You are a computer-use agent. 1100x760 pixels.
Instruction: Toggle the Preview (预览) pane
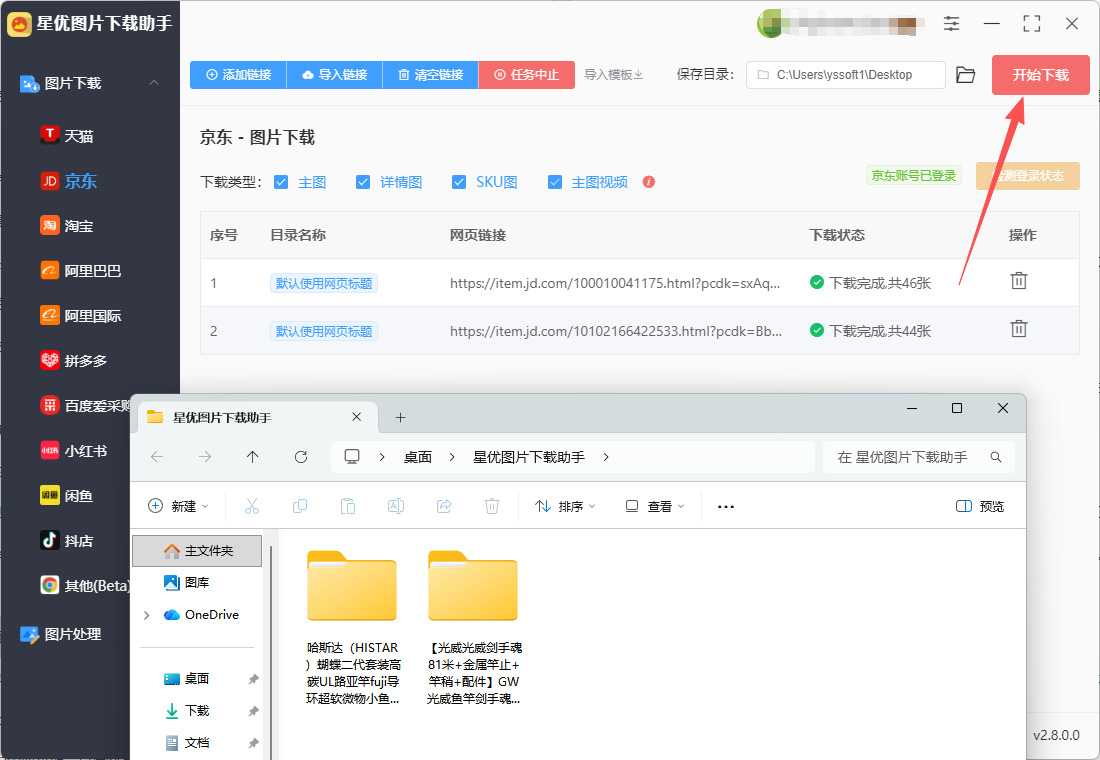(x=980, y=506)
